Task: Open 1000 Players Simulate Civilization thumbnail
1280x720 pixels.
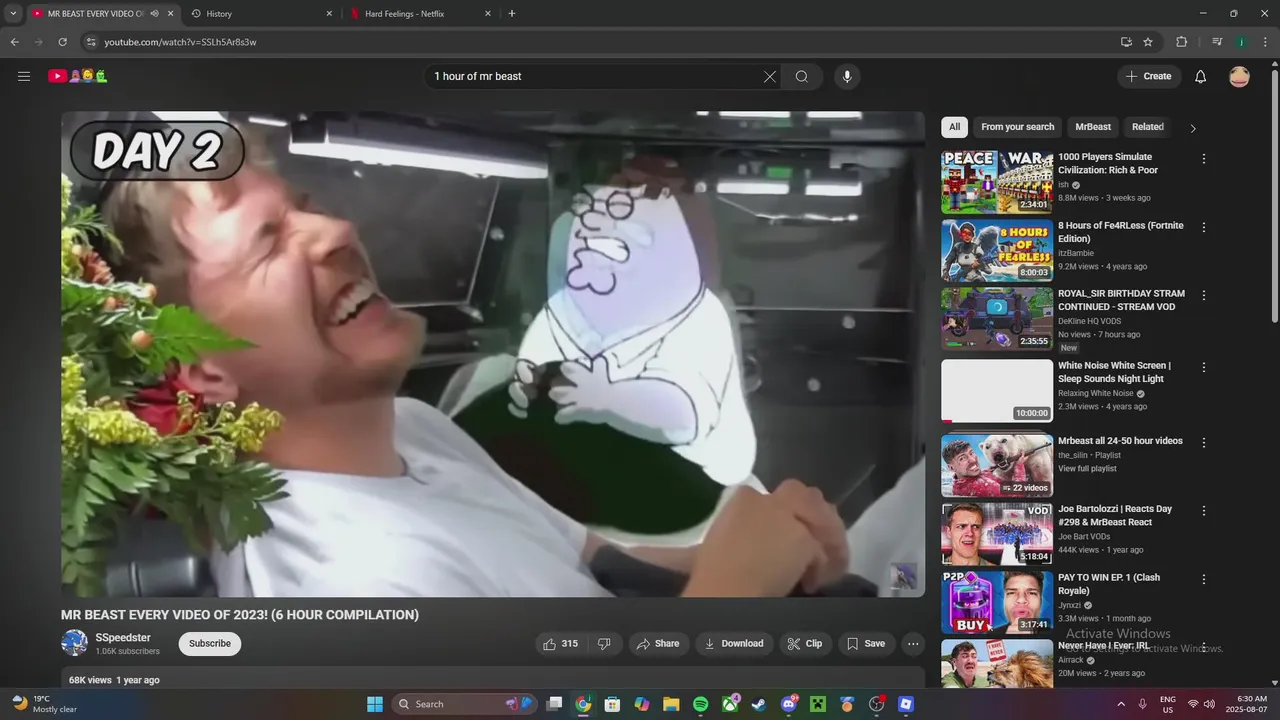Action: 997,182
